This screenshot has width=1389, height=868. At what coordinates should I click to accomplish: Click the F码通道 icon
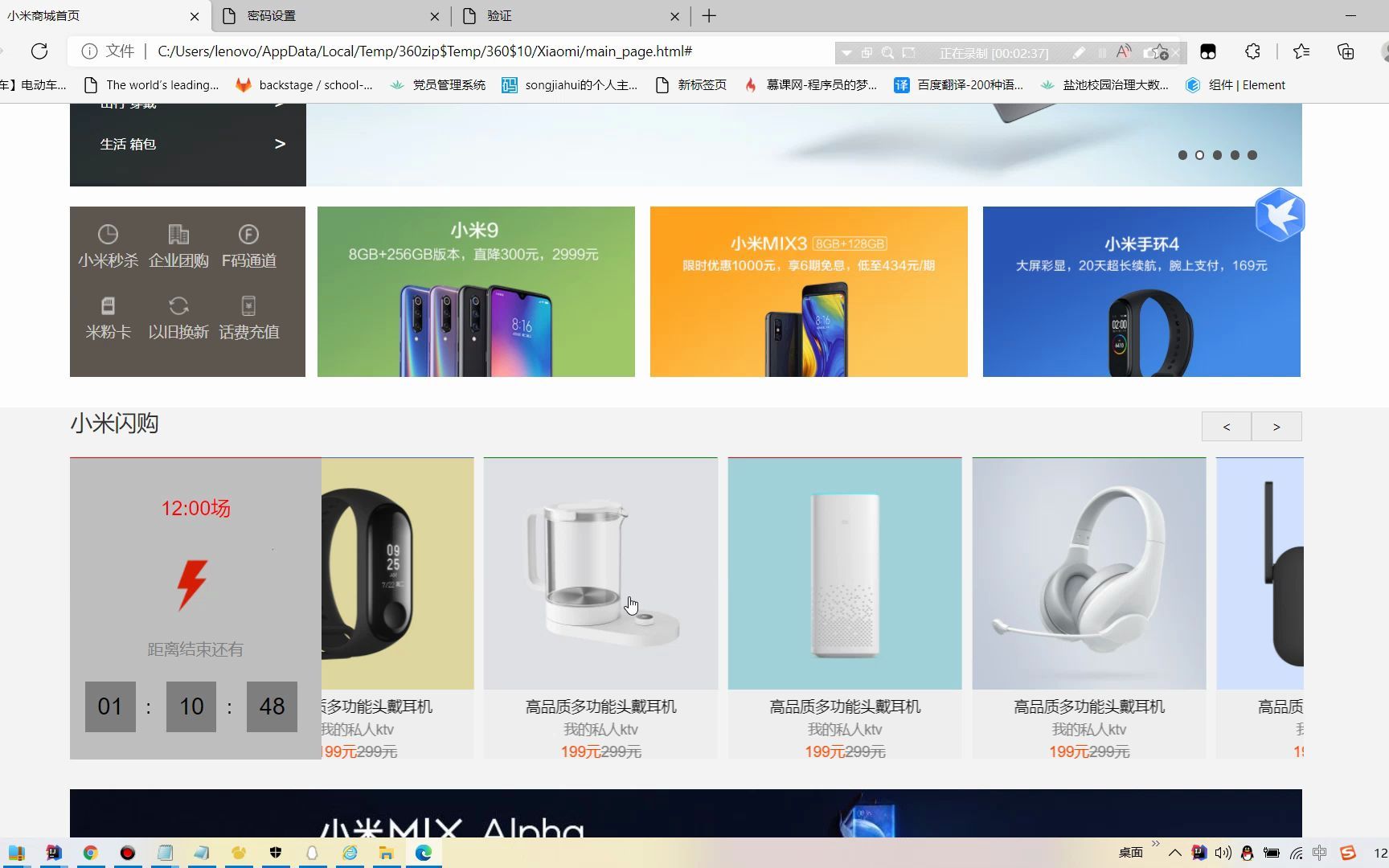click(x=248, y=234)
